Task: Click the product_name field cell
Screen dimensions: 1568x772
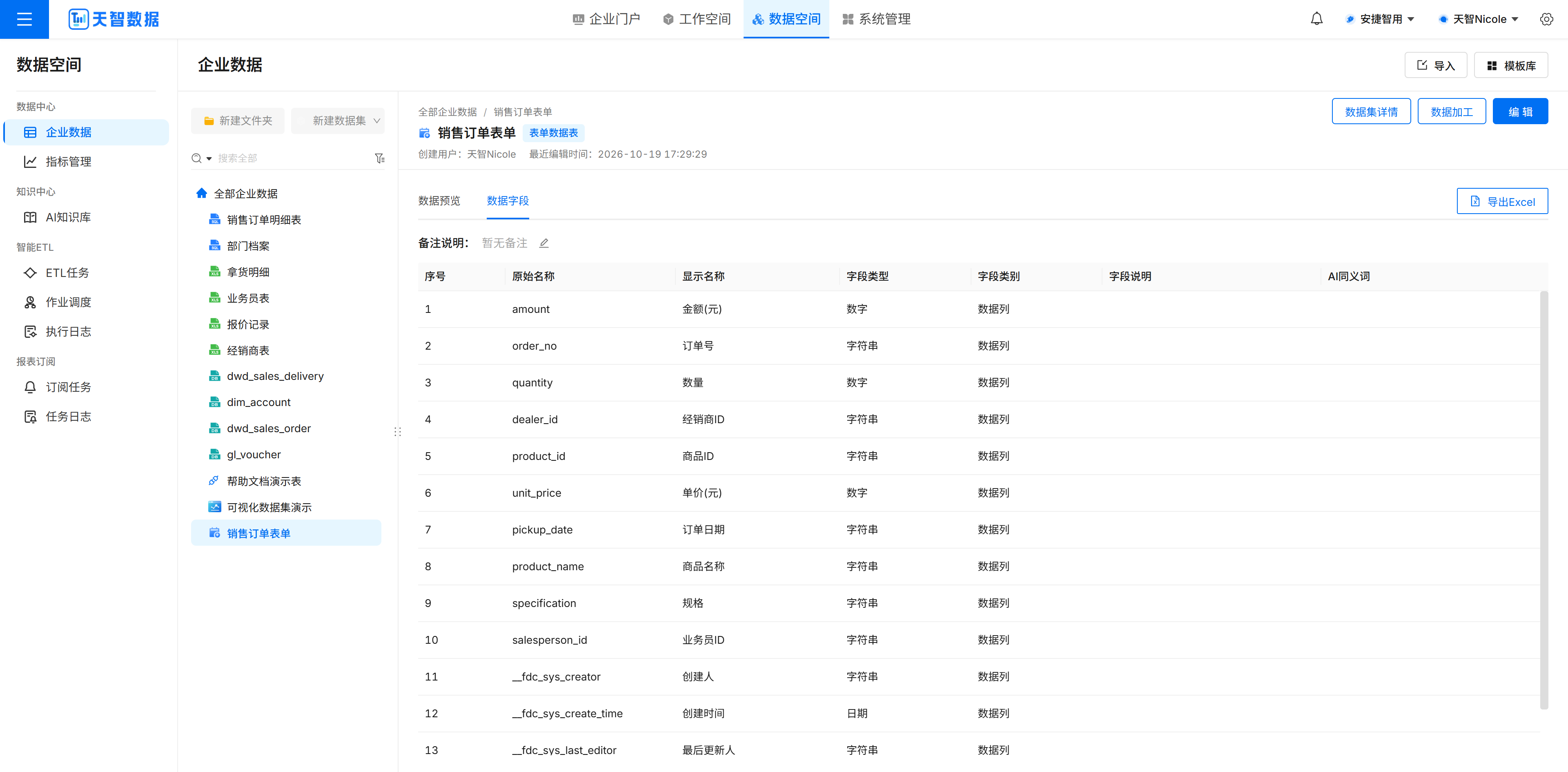Action: (548, 566)
